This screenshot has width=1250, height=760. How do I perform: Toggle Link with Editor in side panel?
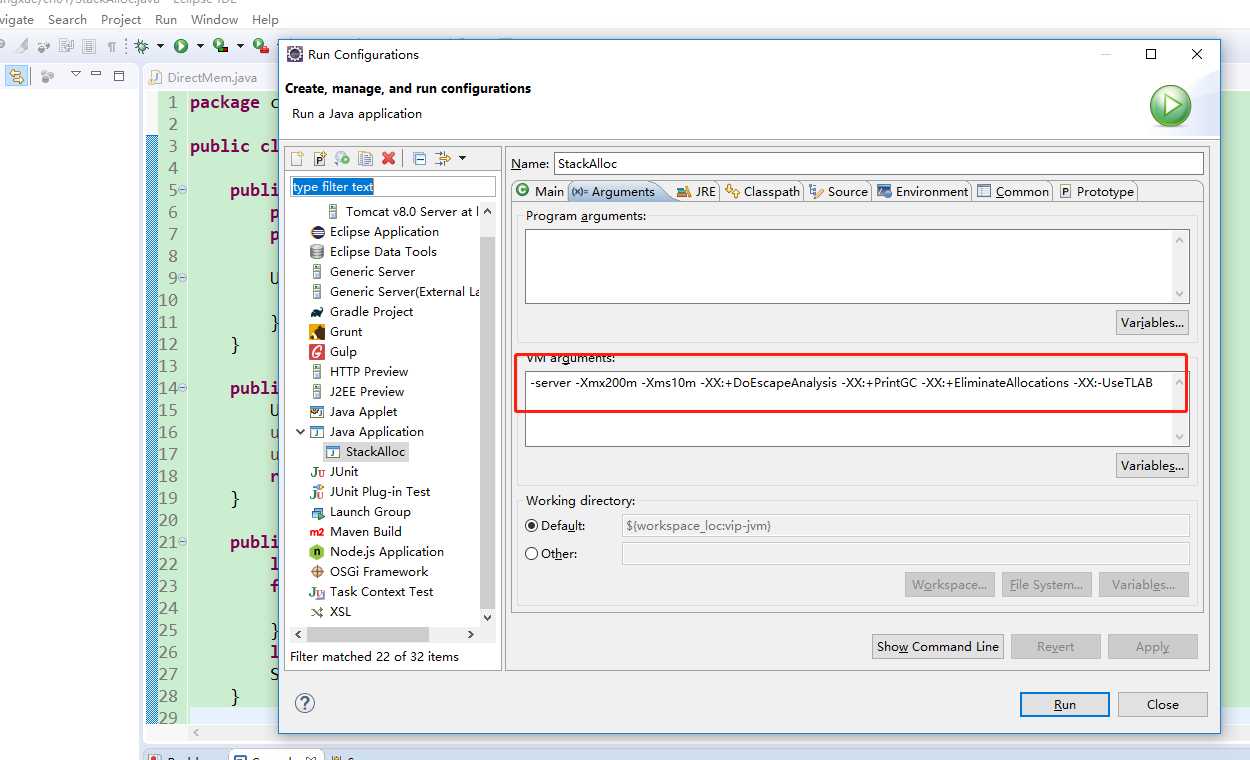pos(17,76)
